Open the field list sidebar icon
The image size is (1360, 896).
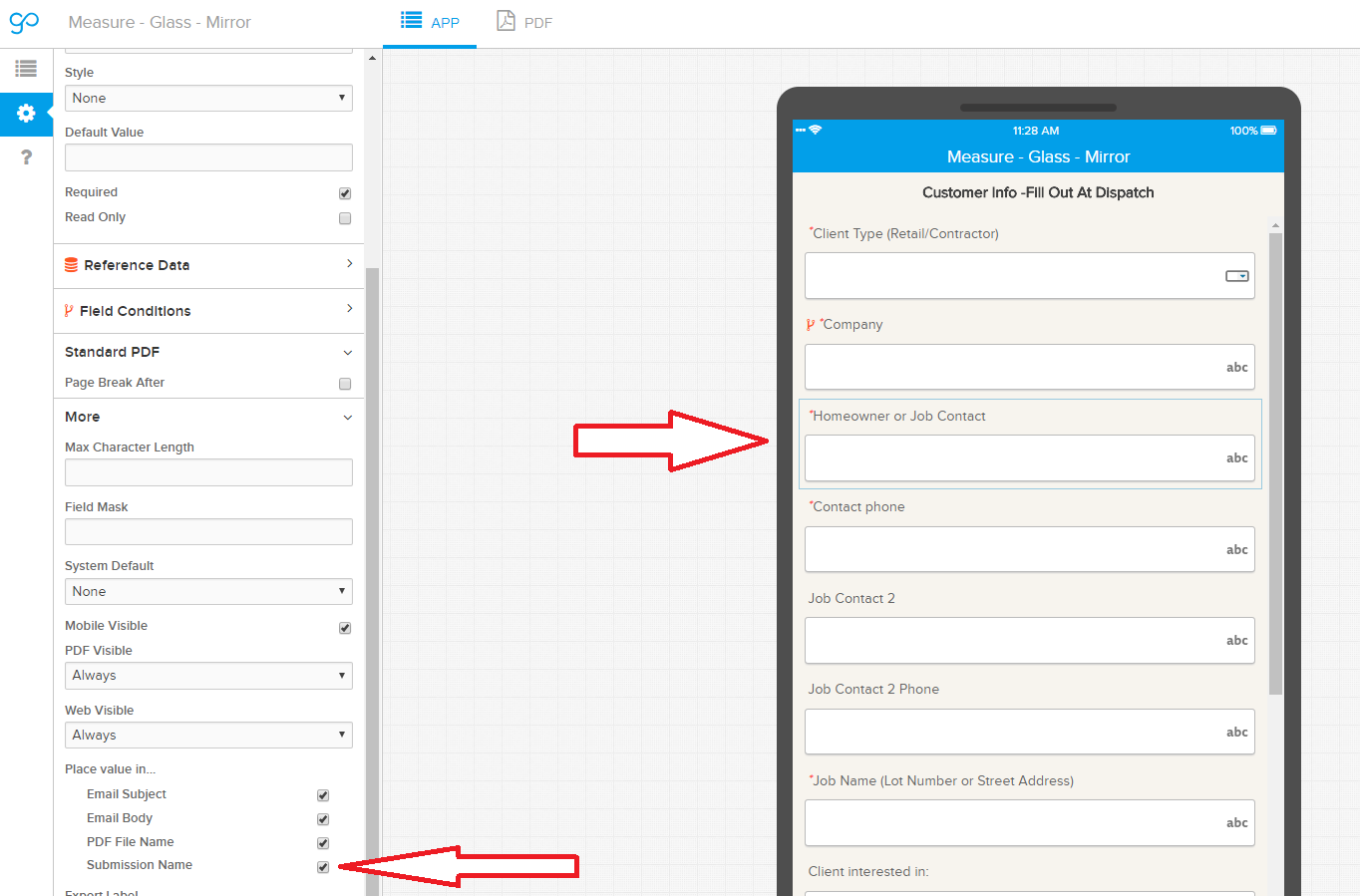(26, 69)
